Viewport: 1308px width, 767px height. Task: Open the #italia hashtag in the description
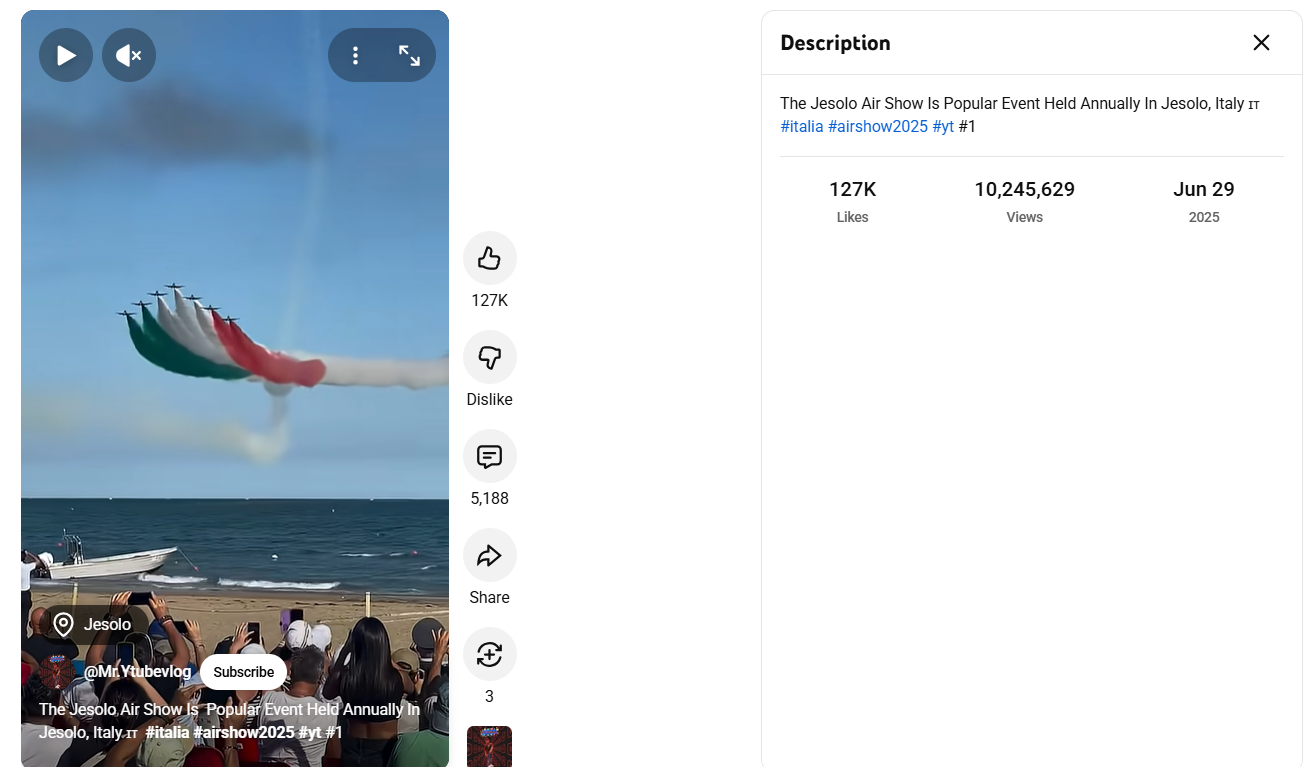pyautogui.click(x=802, y=127)
